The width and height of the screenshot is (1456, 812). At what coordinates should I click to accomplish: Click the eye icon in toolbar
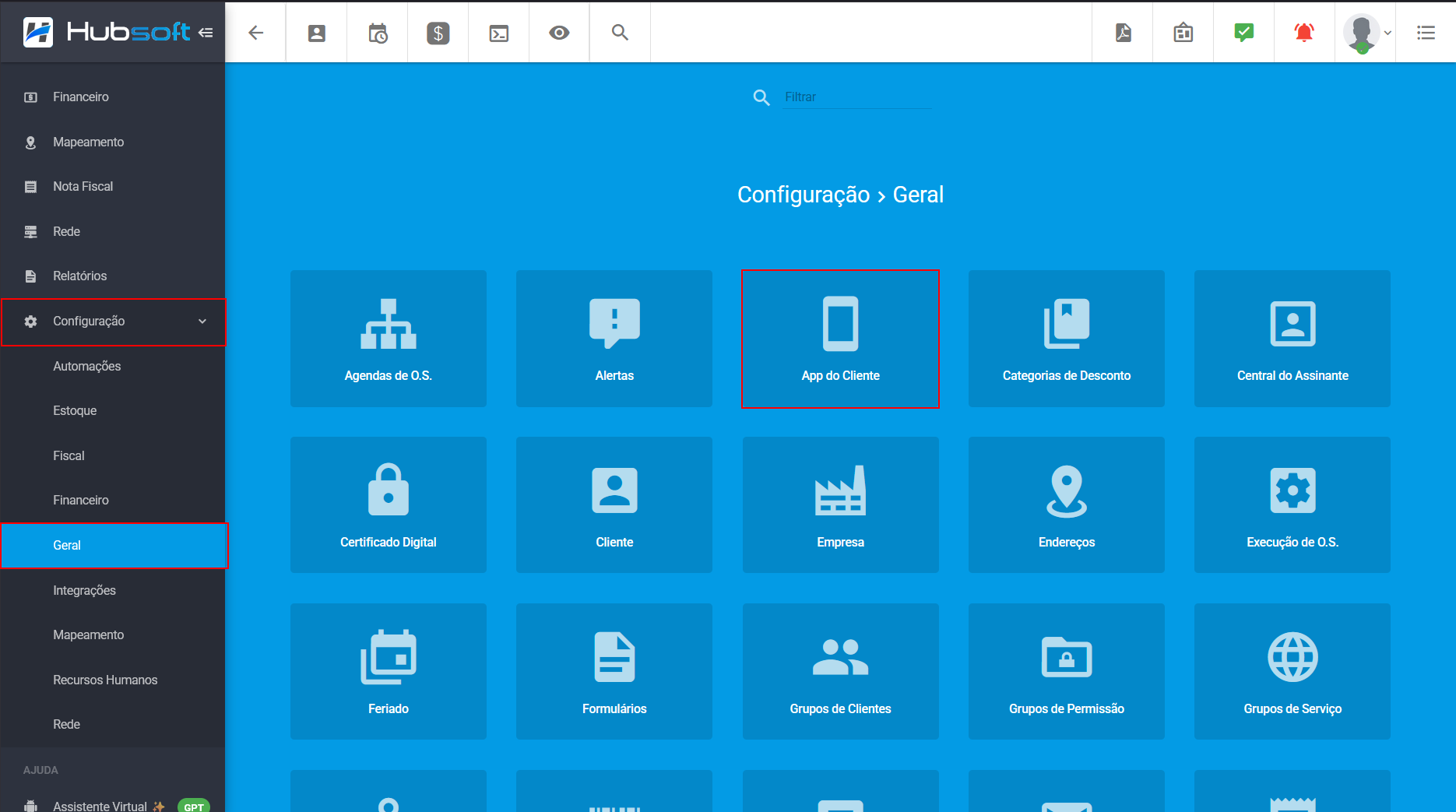click(559, 33)
